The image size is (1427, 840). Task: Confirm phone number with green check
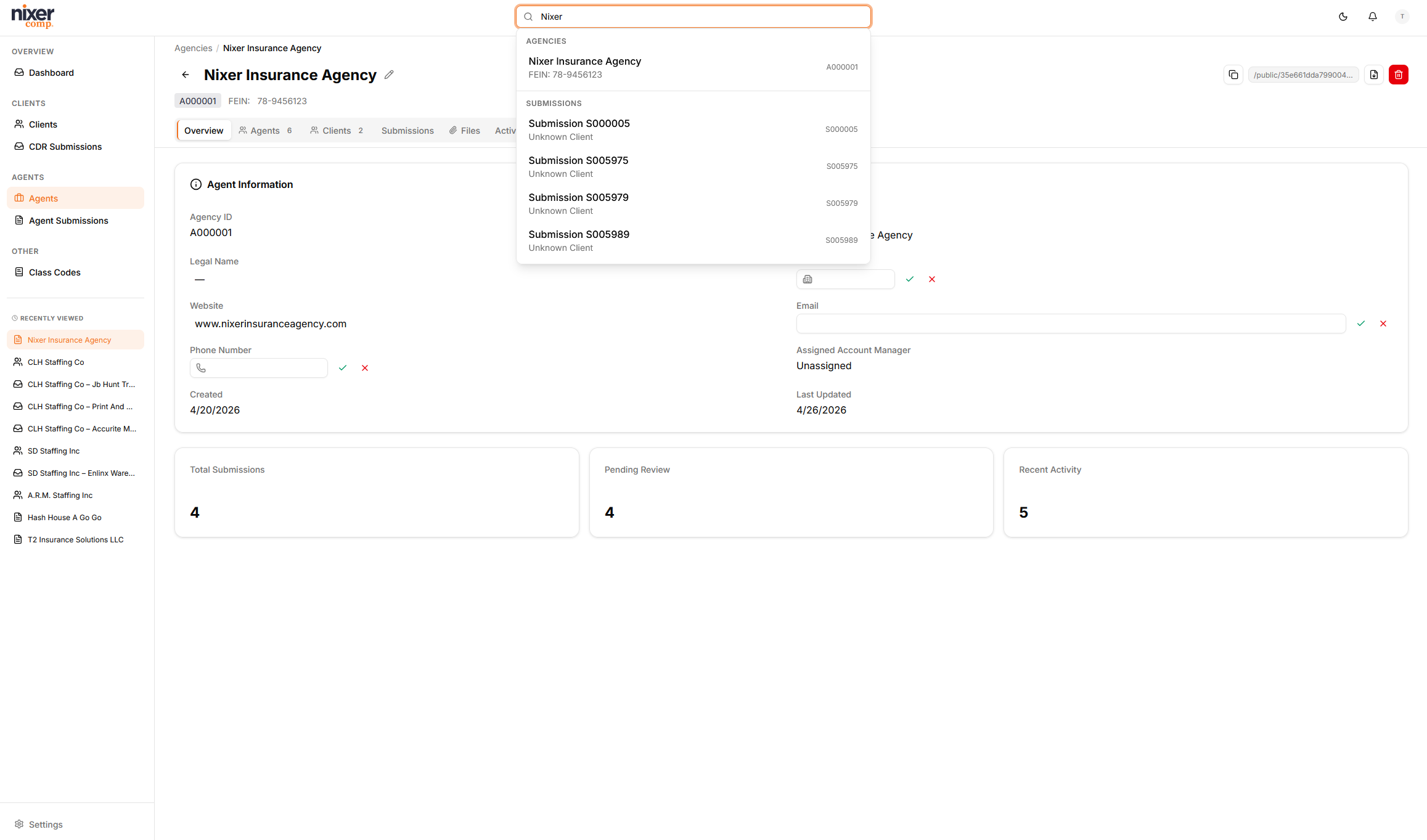coord(343,368)
